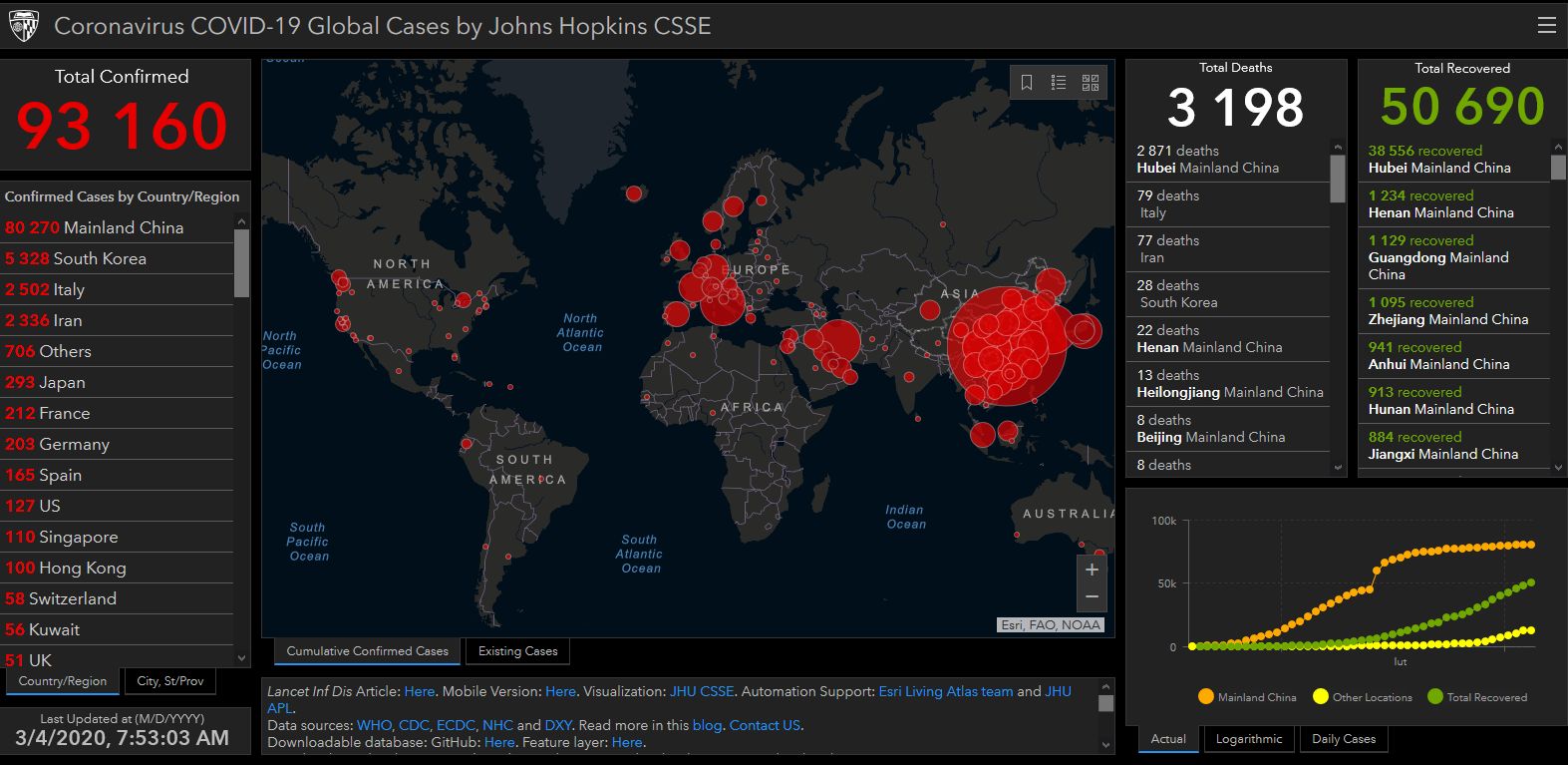Zoom out on the map

tap(1092, 597)
